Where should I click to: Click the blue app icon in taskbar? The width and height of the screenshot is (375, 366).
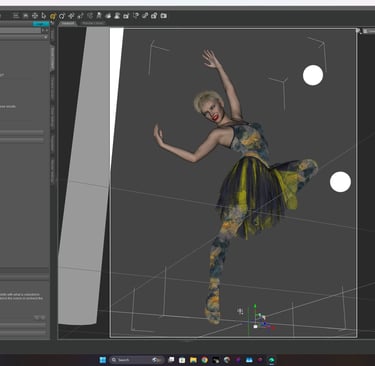249,360
